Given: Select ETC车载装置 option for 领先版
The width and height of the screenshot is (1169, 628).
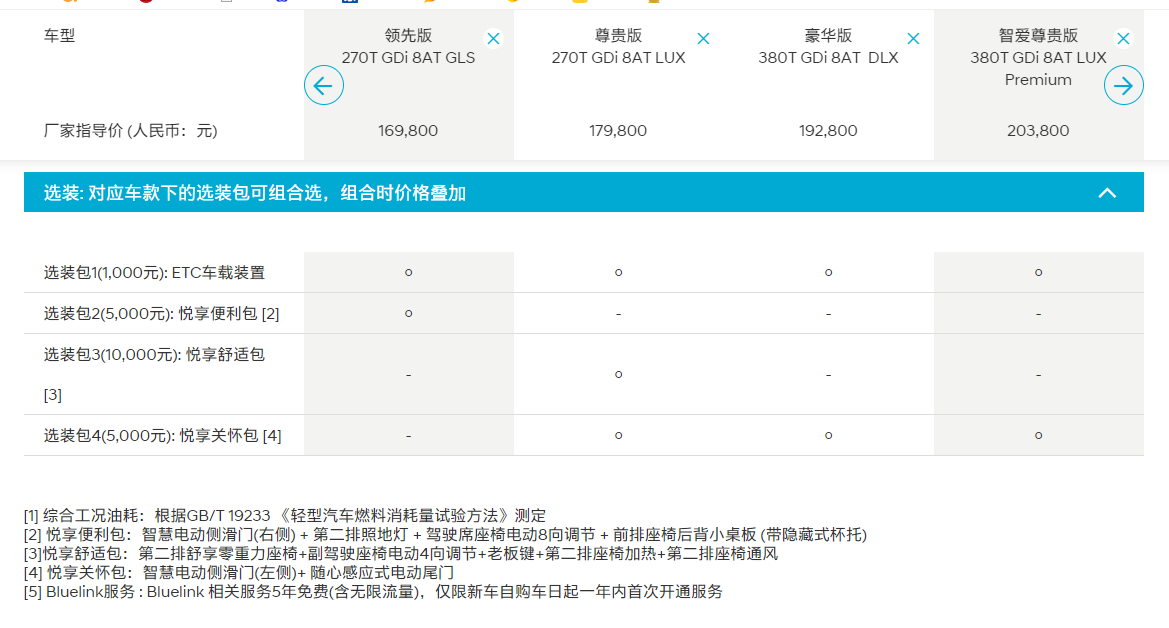Looking at the screenshot, I should pyautogui.click(x=408, y=271).
